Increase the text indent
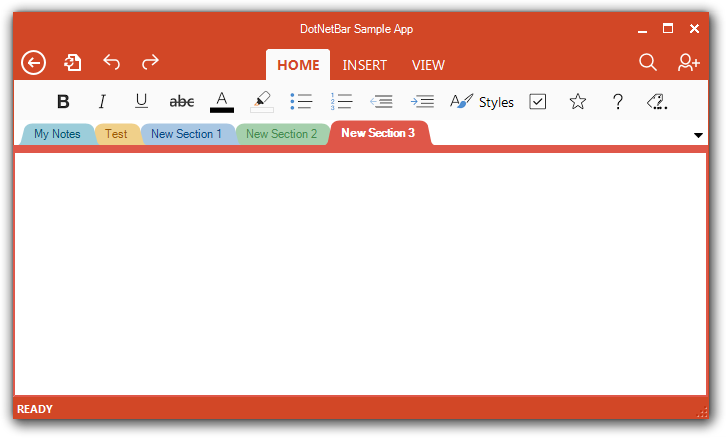Image resolution: width=726 pixels, height=438 pixels. click(x=422, y=101)
